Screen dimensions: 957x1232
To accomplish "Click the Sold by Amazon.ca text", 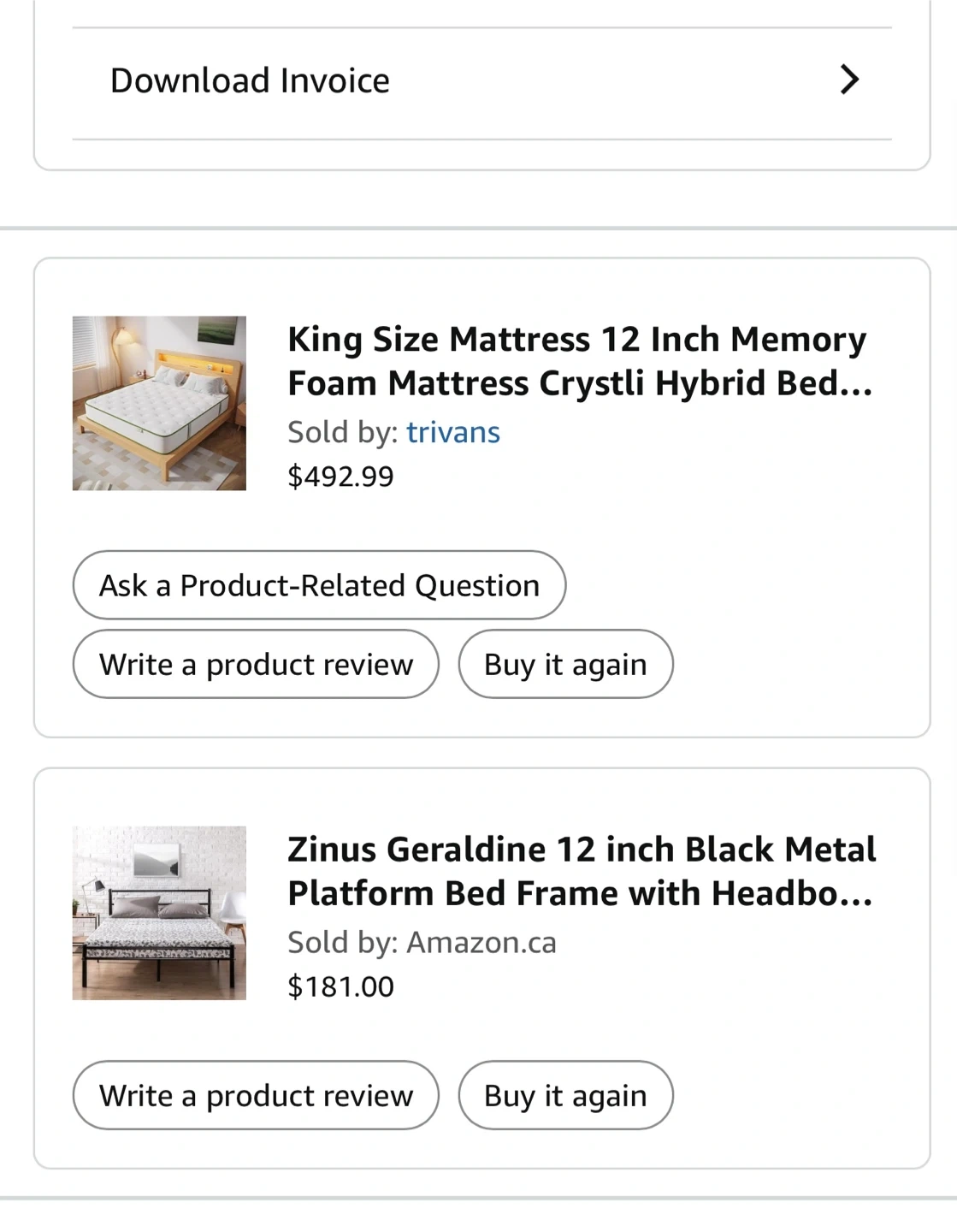I will [422, 942].
